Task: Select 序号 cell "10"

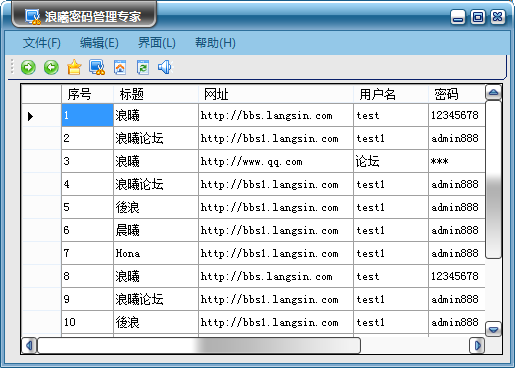Action: 87,322
